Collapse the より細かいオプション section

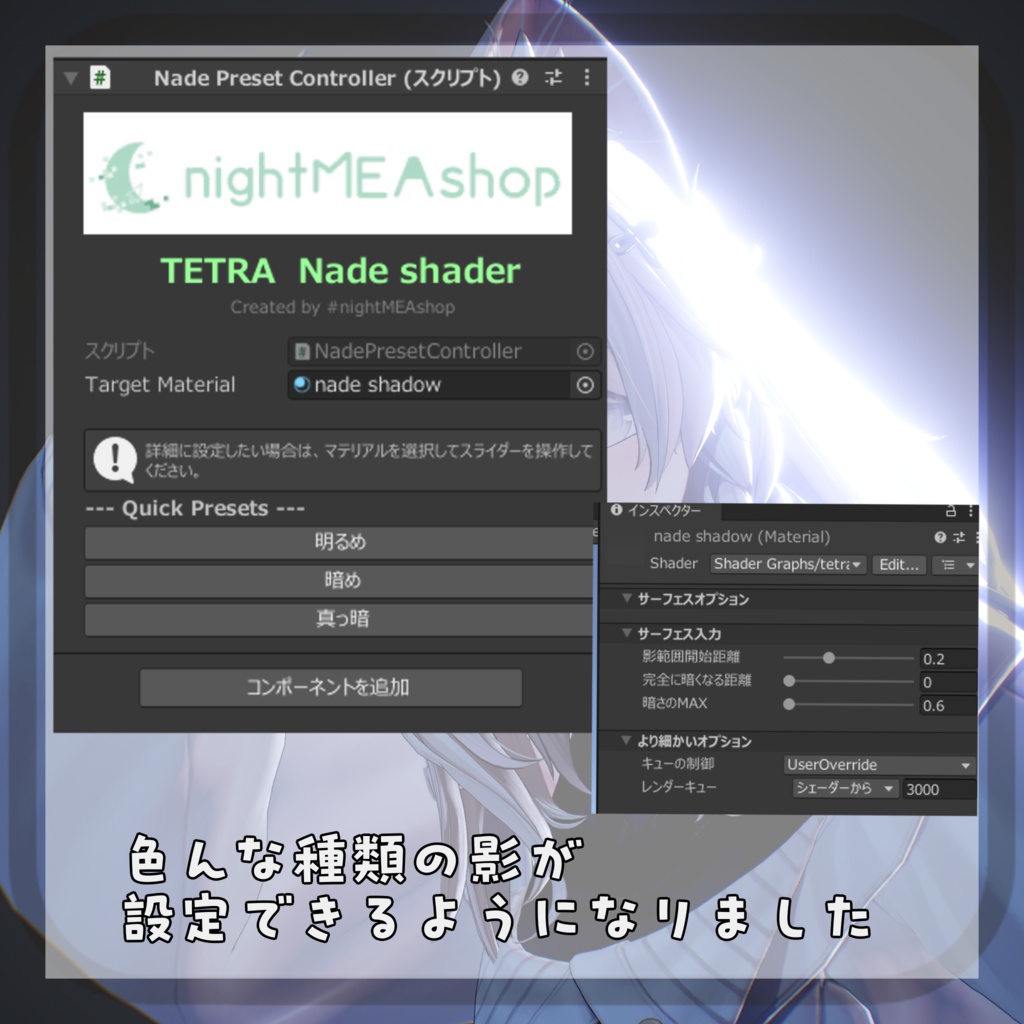point(627,740)
